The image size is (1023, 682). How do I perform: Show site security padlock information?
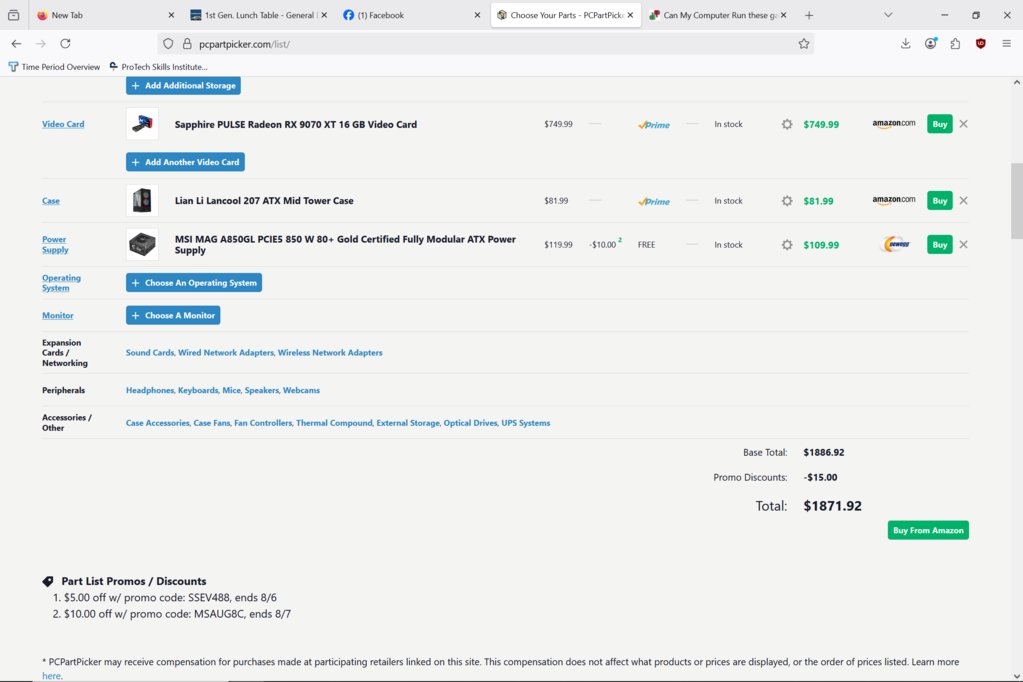[x=187, y=44]
